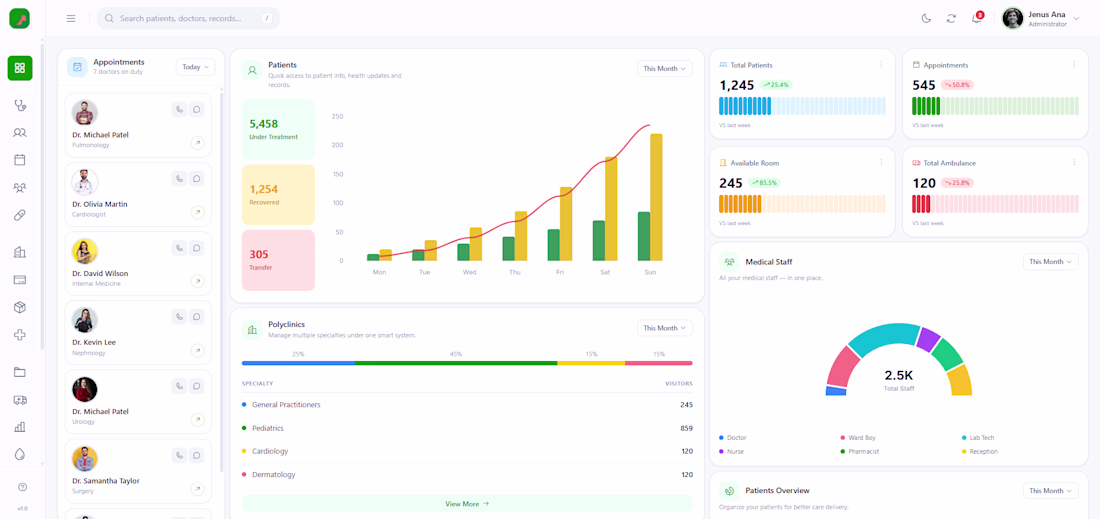Click View More in Polyclinics

pos(467,504)
